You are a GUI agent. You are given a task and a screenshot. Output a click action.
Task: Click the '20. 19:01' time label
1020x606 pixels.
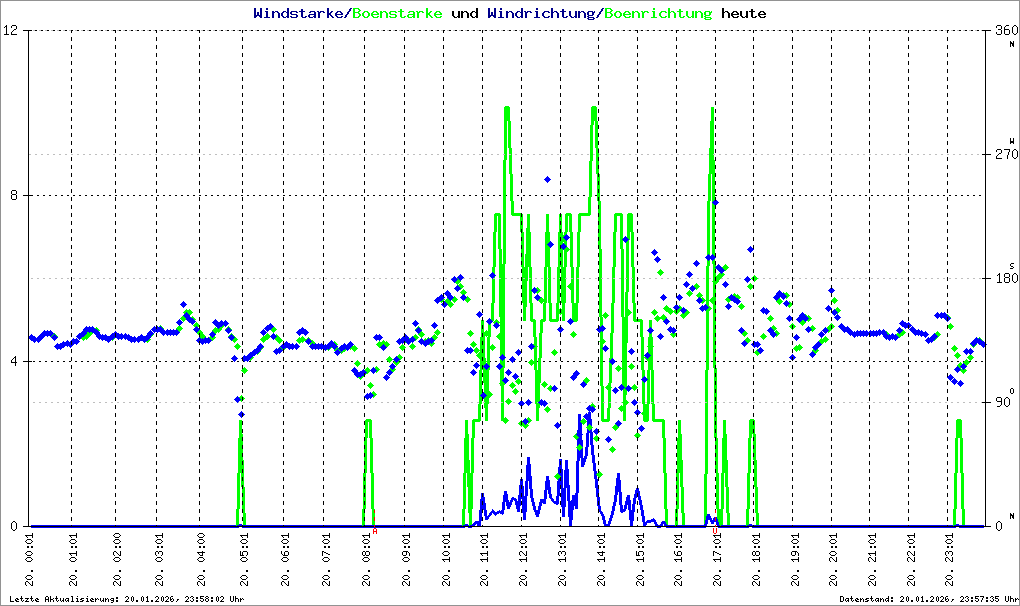tap(795, 560)
